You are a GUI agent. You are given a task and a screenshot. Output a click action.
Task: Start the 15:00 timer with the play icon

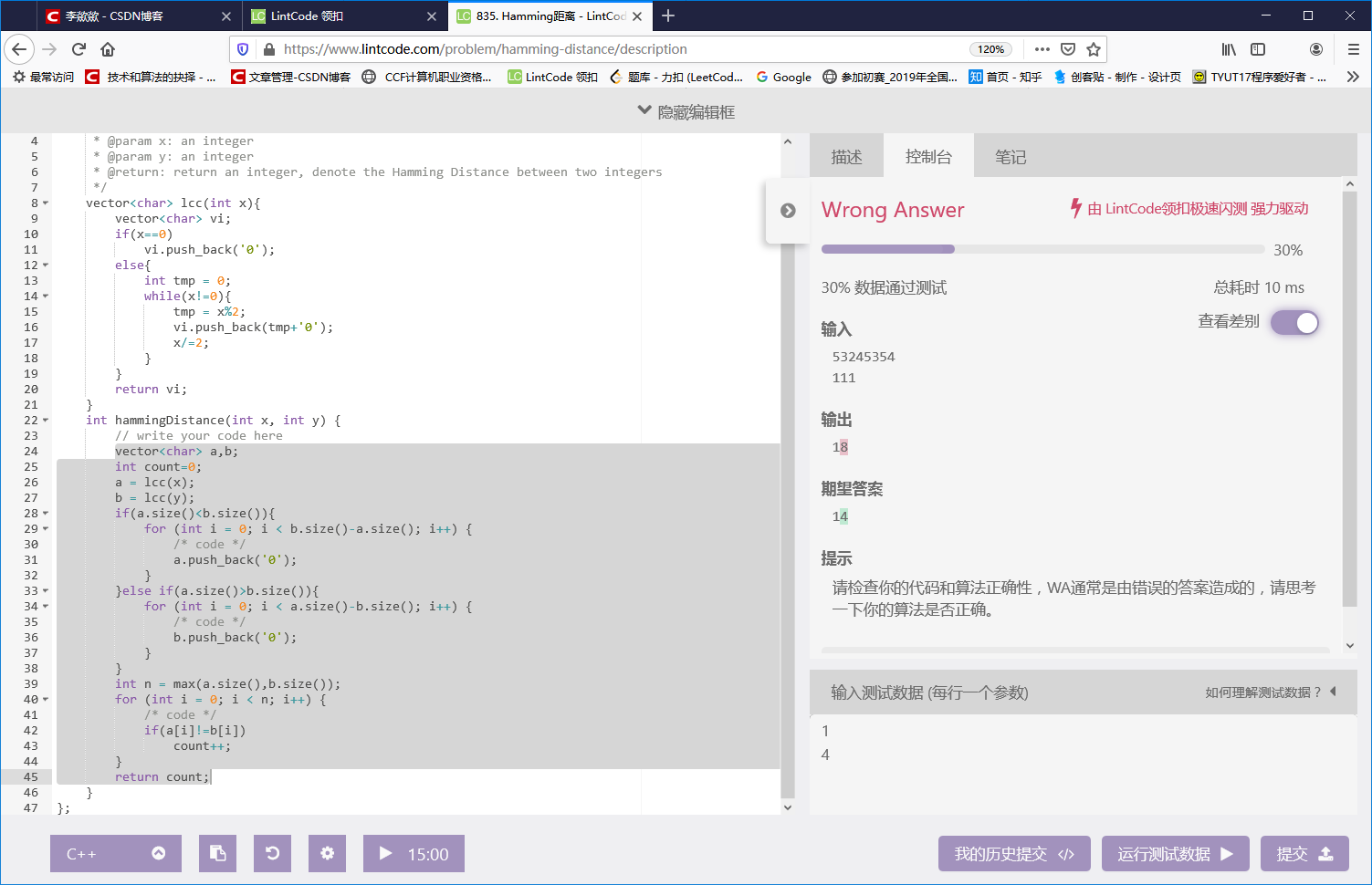coord(414,853)
